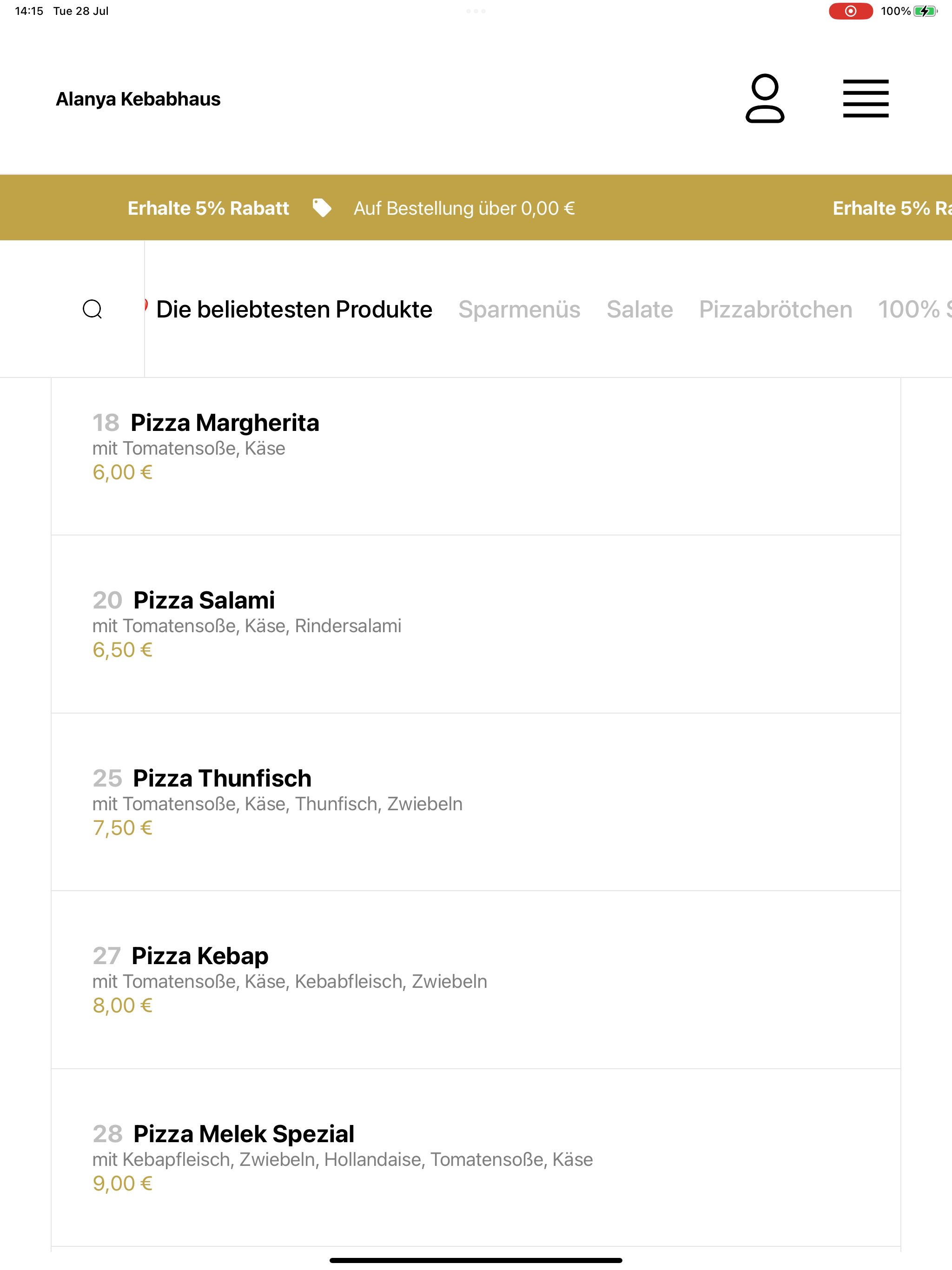Select the Die beliebtesten Produkte tab
Screen dimensions: 952x1270
[x=294, y=309]
